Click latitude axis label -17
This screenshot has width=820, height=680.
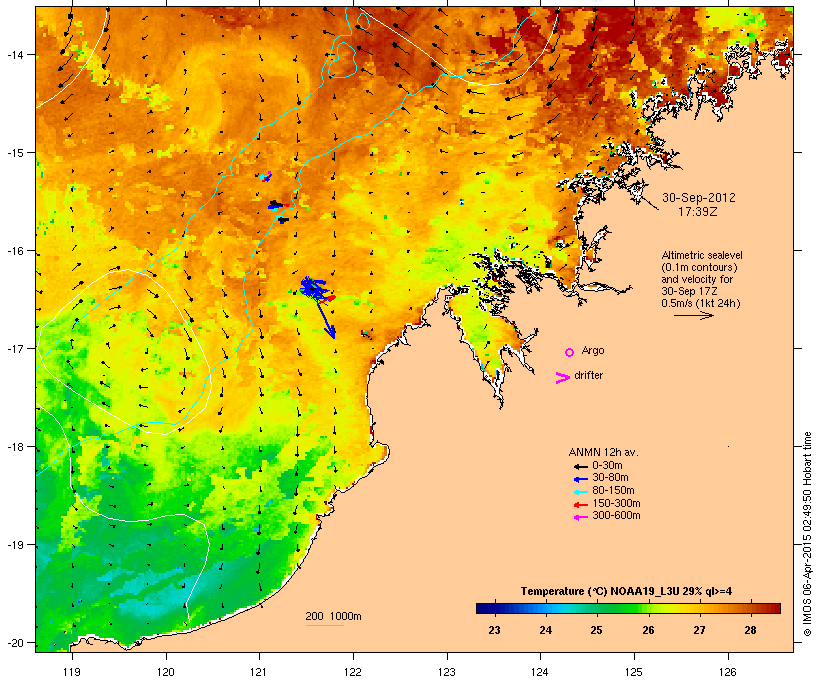[x=15, y=348]
